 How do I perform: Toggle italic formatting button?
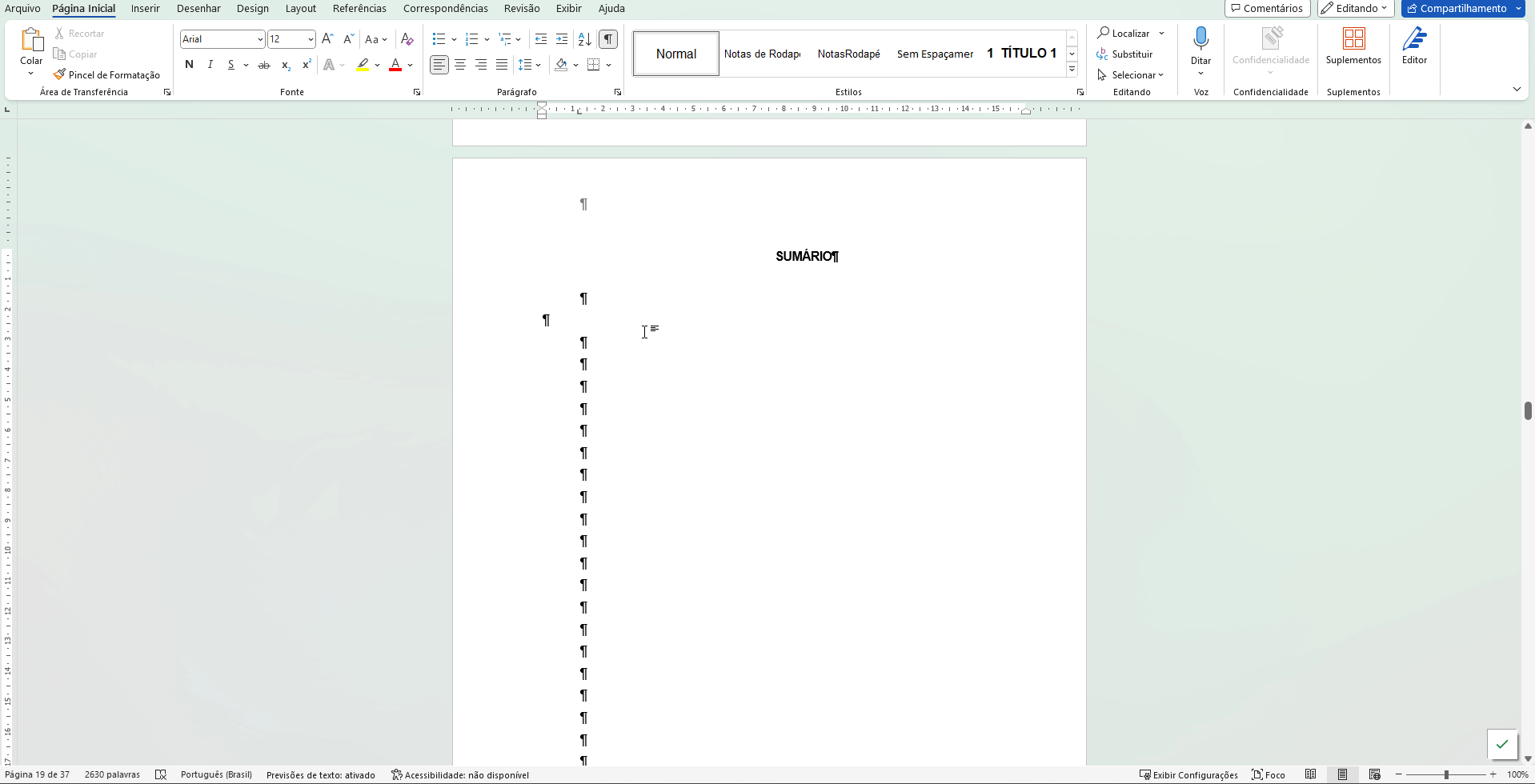pos(210,65)
